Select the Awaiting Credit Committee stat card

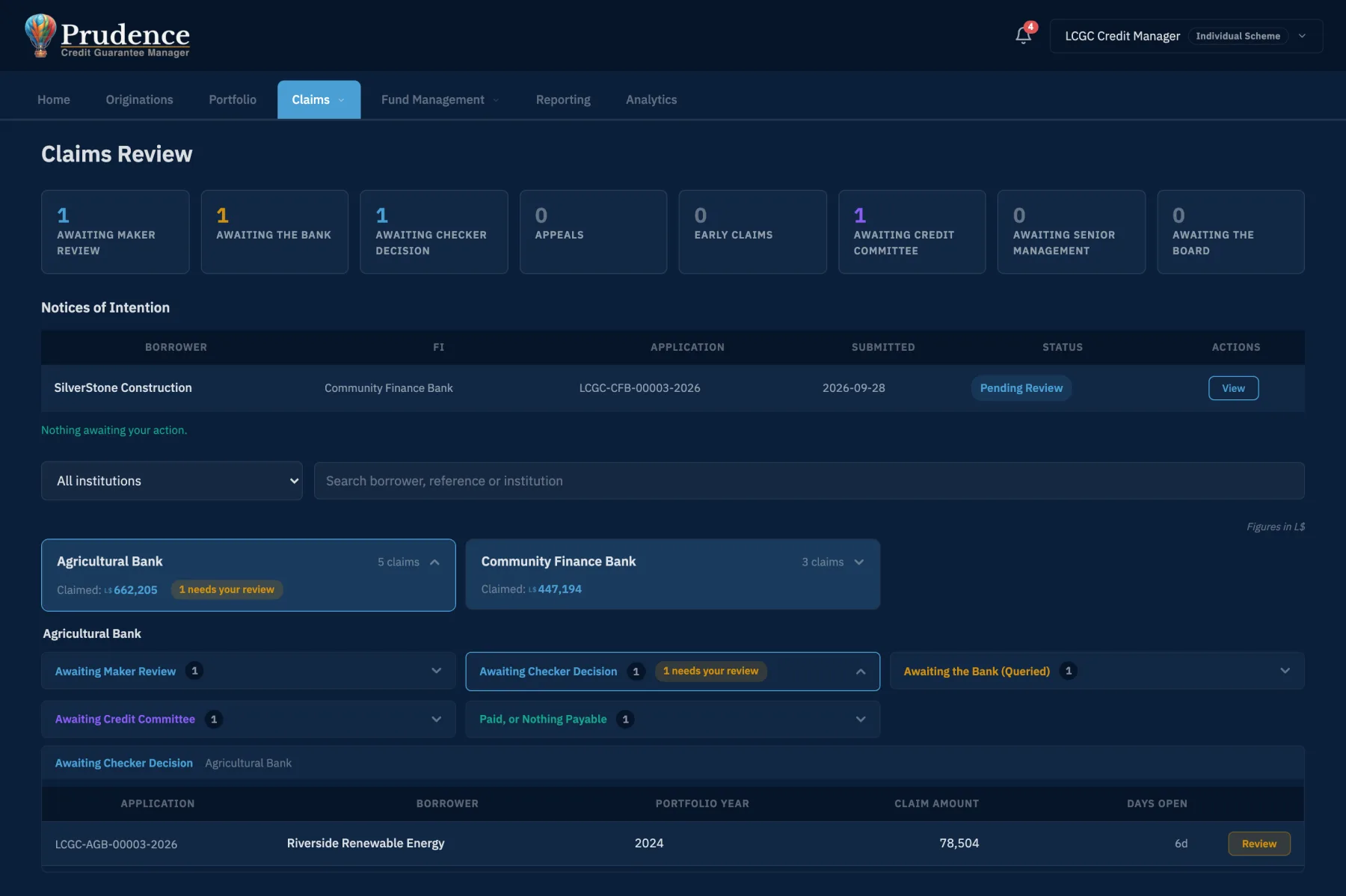point(912,232)
